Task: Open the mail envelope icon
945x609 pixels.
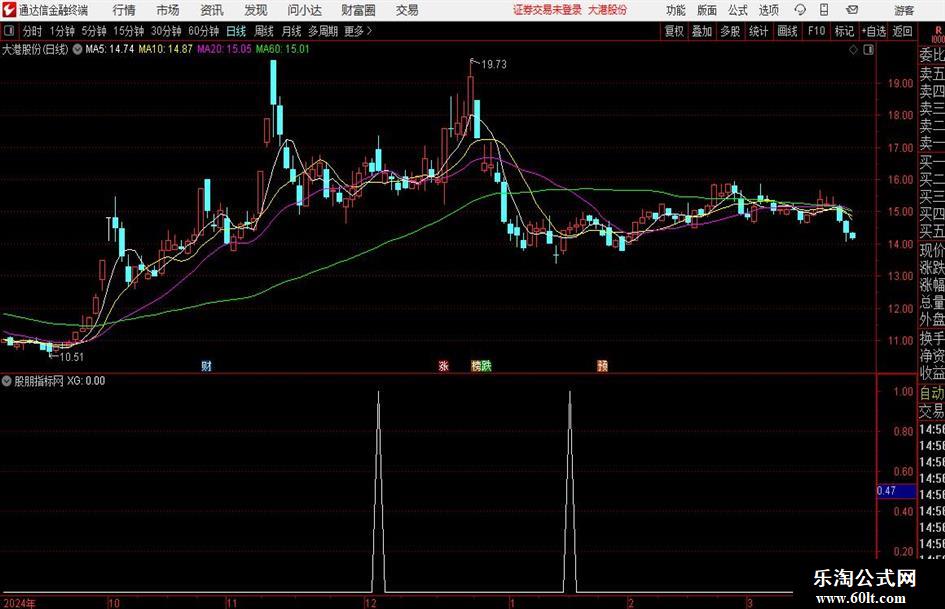Action: pos(852,10)
